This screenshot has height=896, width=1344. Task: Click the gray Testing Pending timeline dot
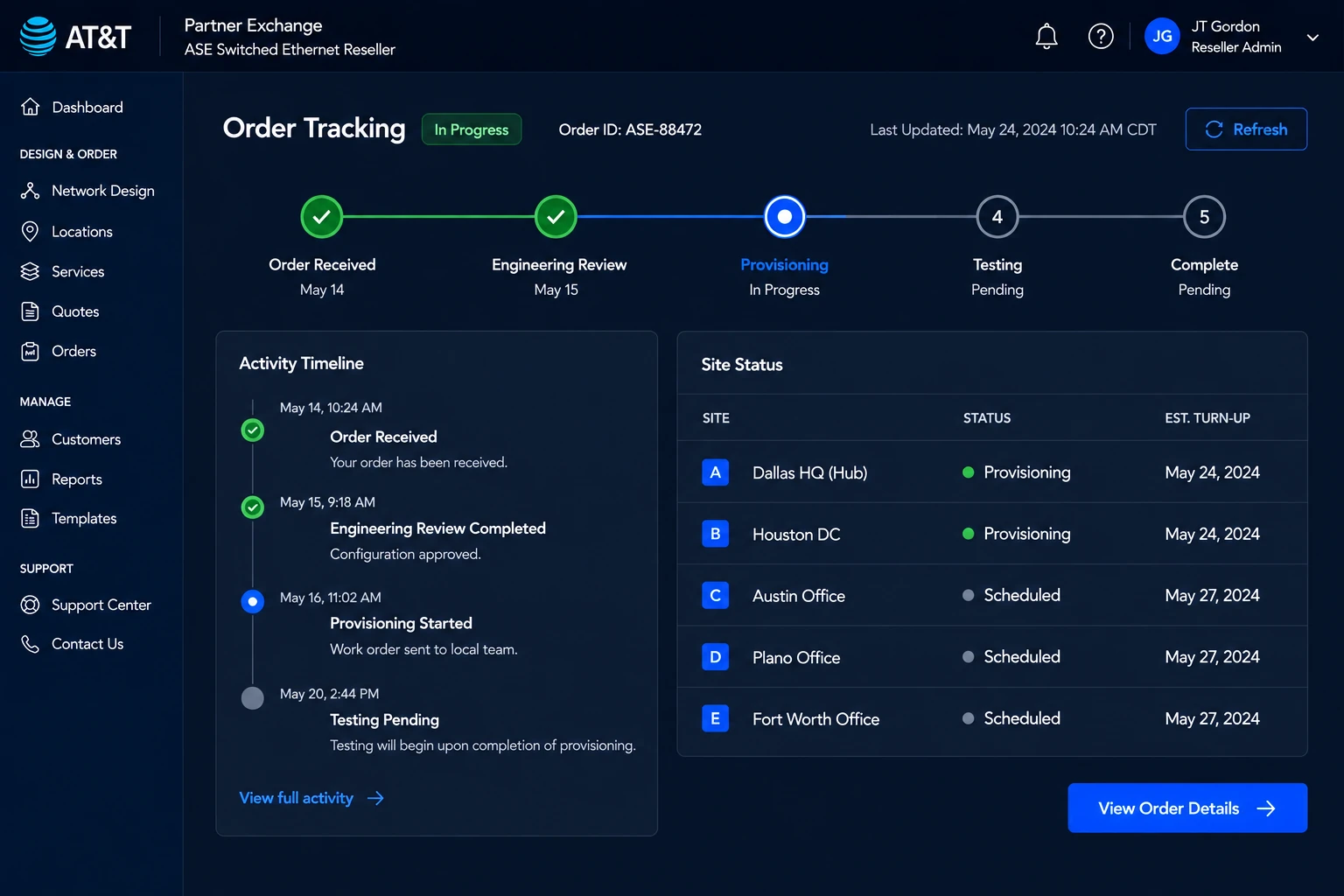pos(253,698)
